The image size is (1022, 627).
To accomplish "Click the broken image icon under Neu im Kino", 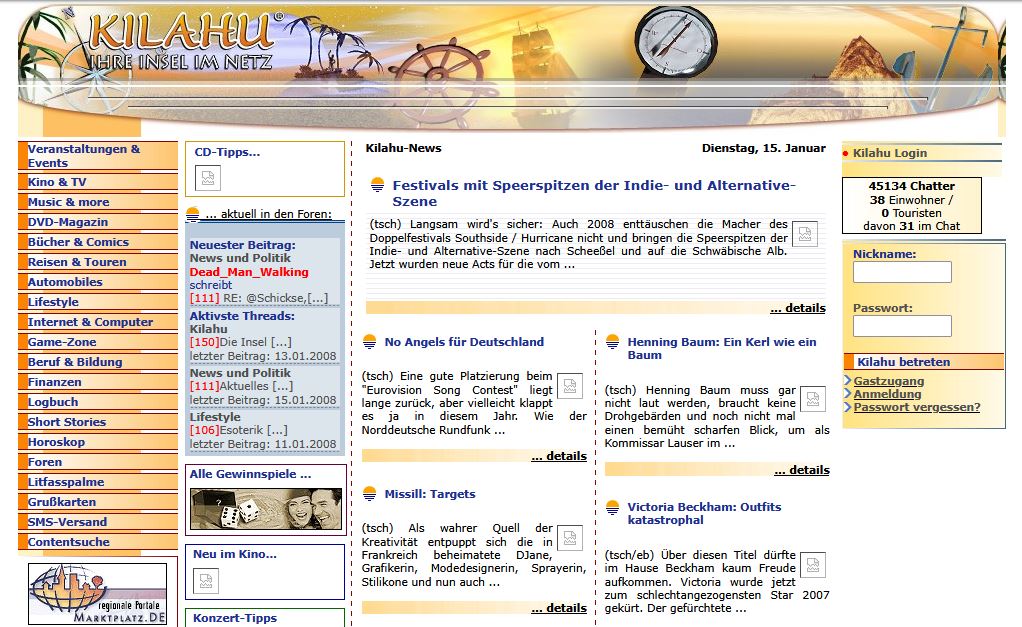I will click(206, 581).
